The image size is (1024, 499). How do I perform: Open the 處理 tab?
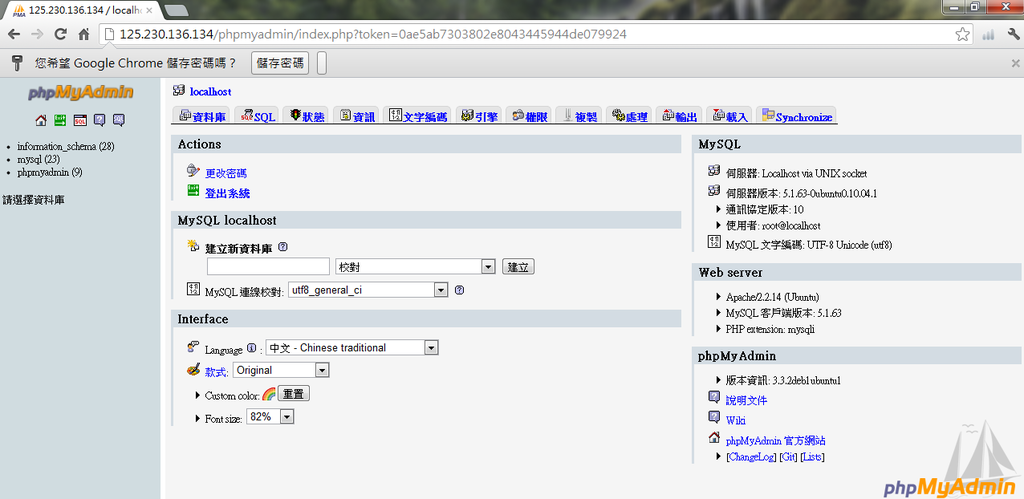click(x=629, y=116)
